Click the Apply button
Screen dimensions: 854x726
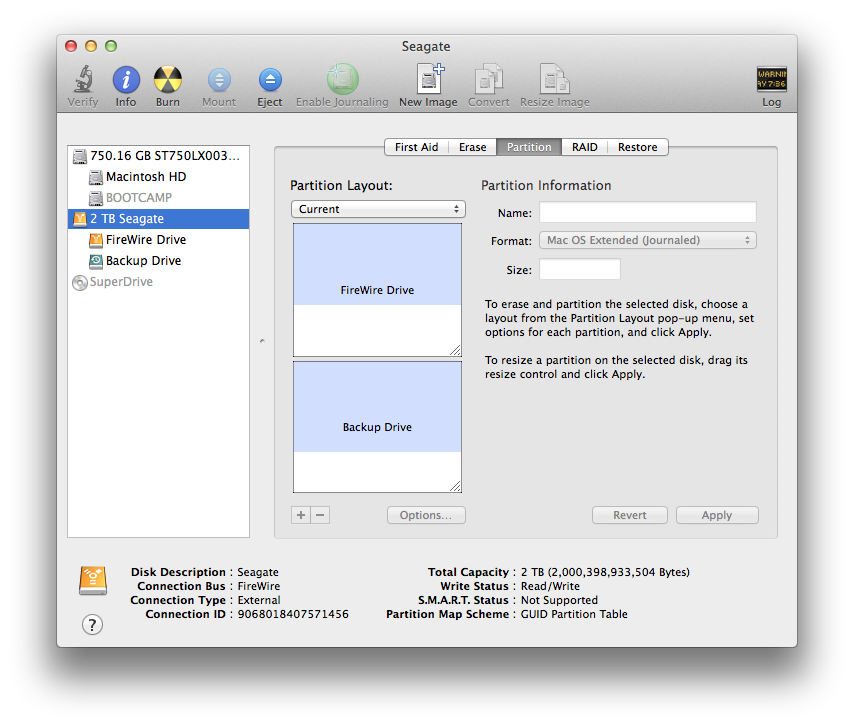pos(717,515)
